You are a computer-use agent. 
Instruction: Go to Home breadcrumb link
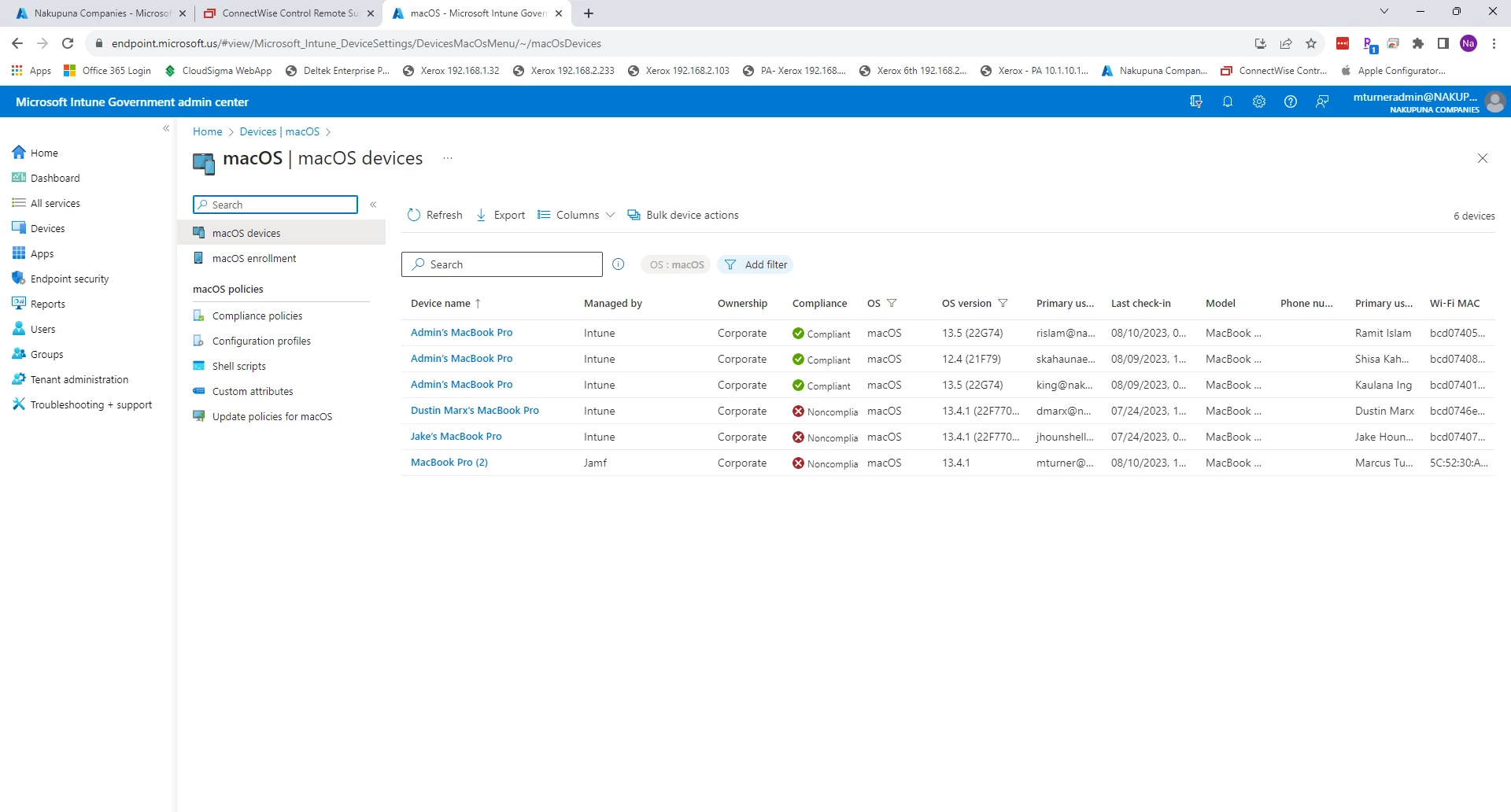(x=207, y=131)
